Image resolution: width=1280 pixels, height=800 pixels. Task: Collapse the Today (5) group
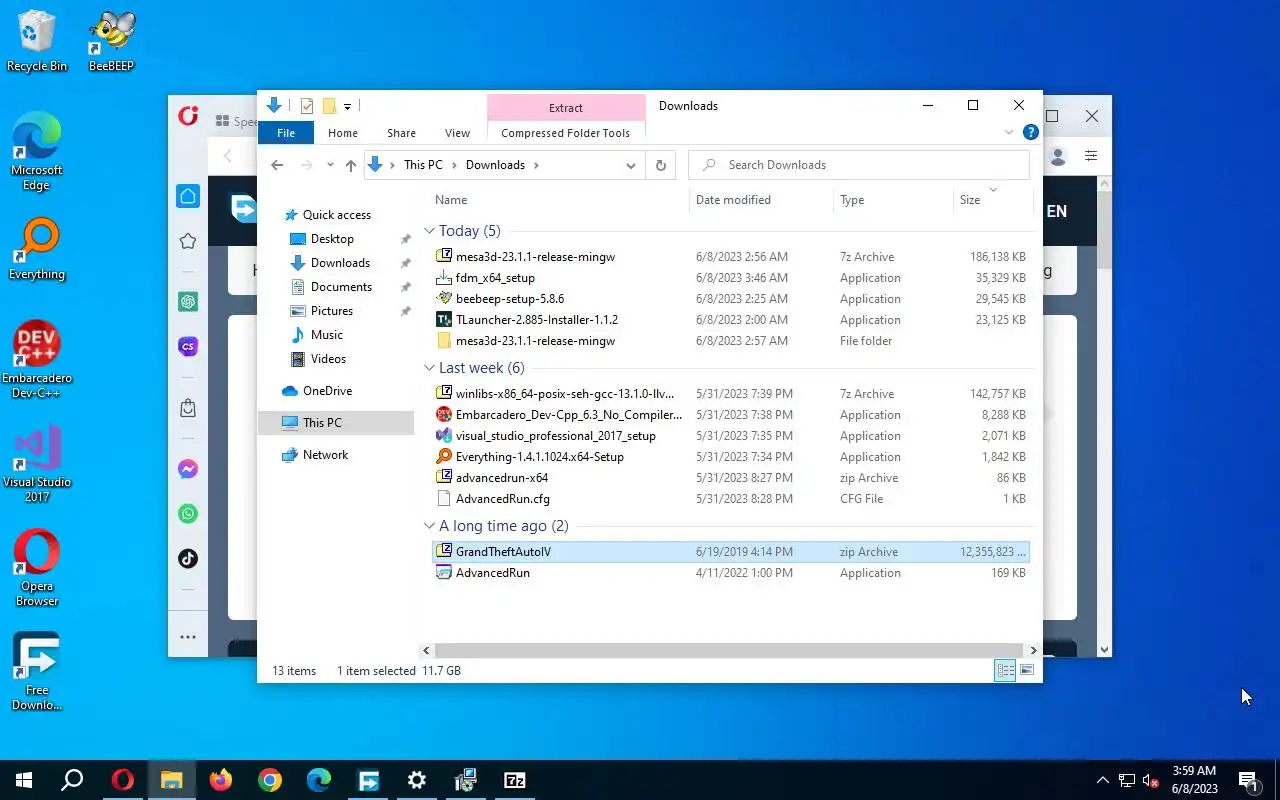tap(429, 231)
